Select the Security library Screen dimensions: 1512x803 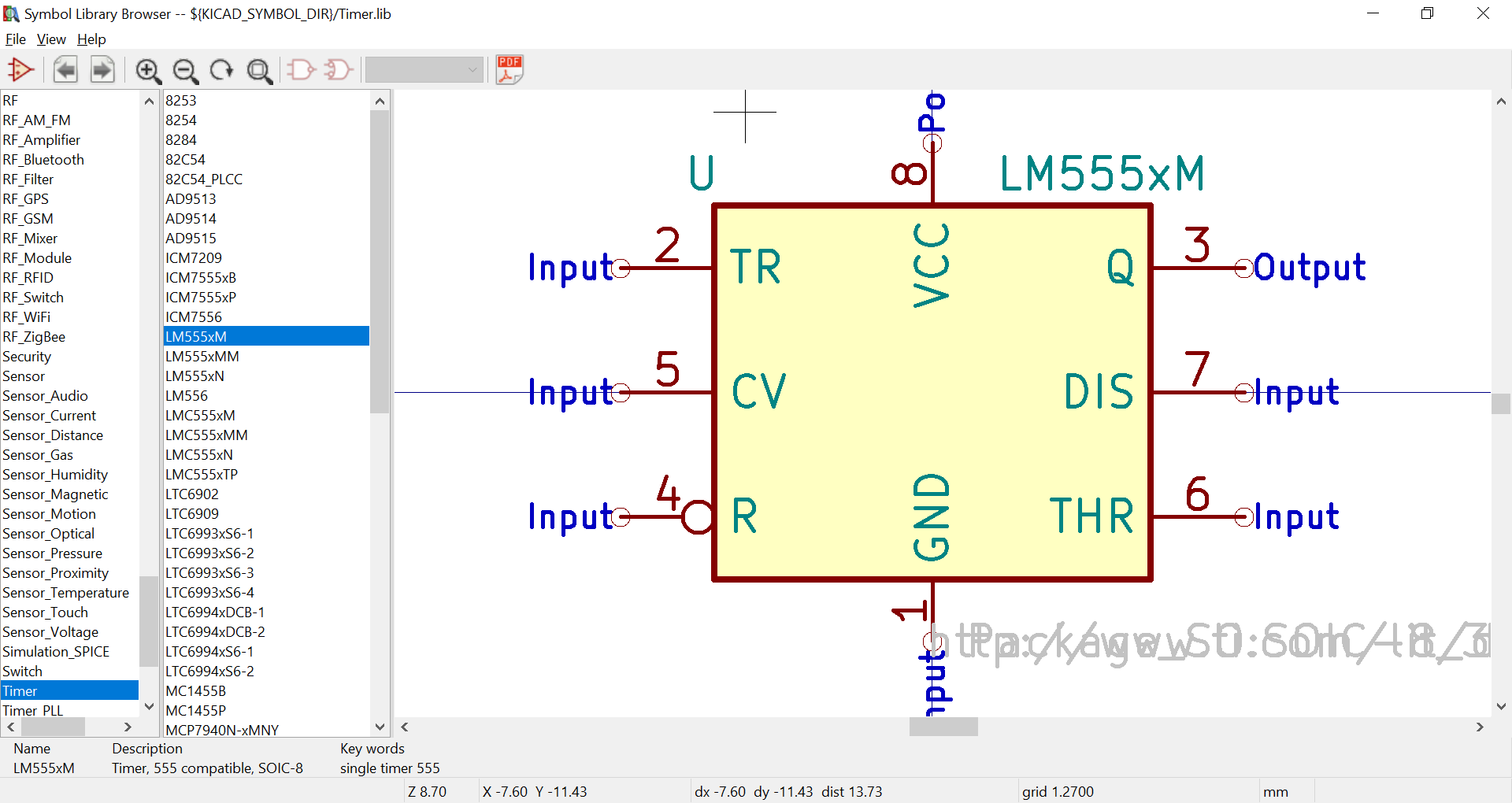click(x=70, y=357)
